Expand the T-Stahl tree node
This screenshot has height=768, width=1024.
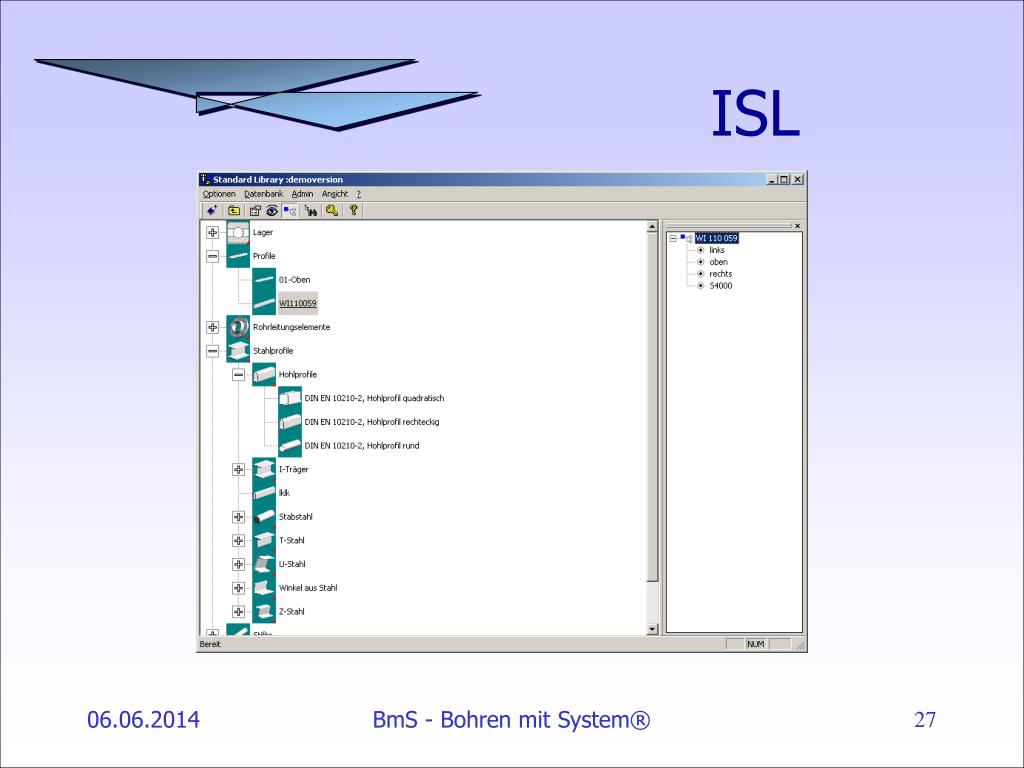(x=238, y=541)
